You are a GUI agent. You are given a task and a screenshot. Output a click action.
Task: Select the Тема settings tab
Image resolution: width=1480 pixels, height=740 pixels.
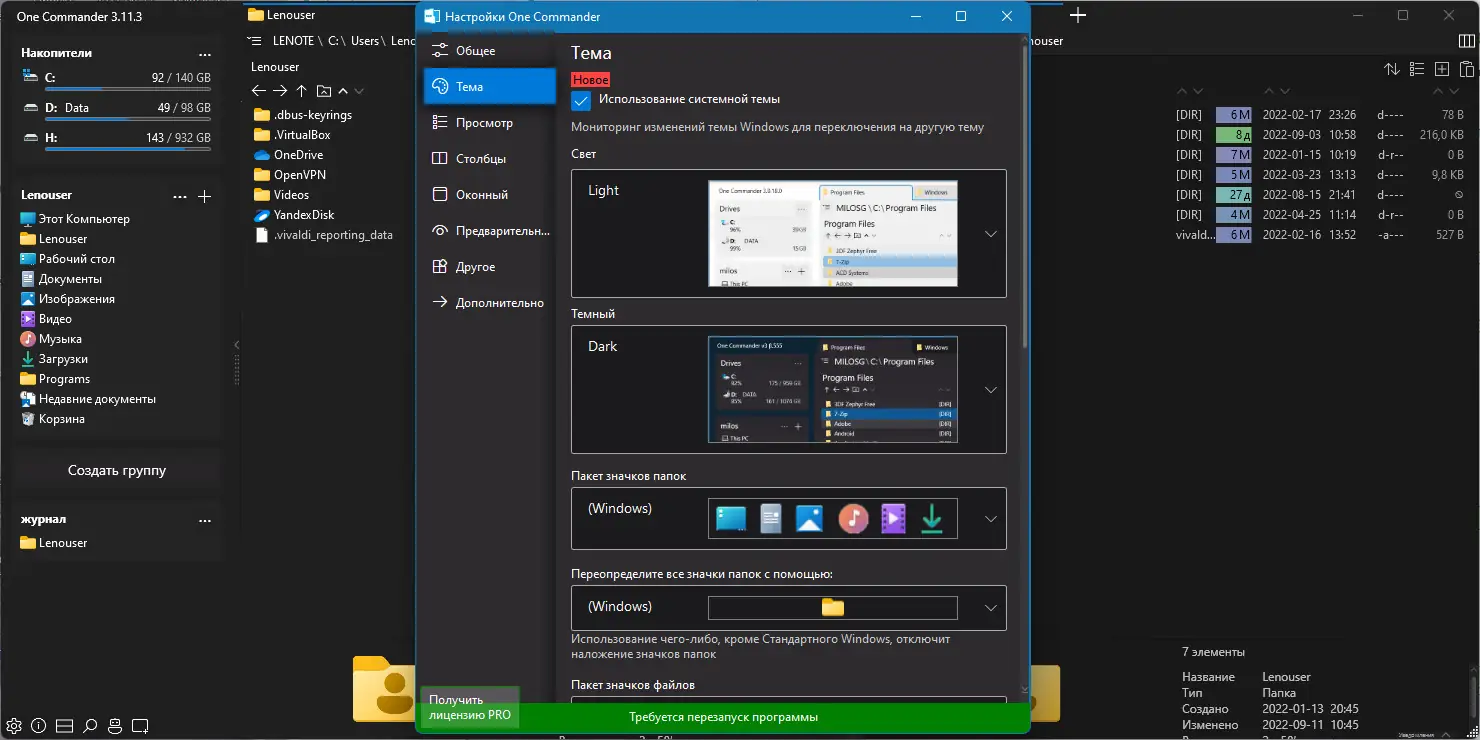coord(489,87)
